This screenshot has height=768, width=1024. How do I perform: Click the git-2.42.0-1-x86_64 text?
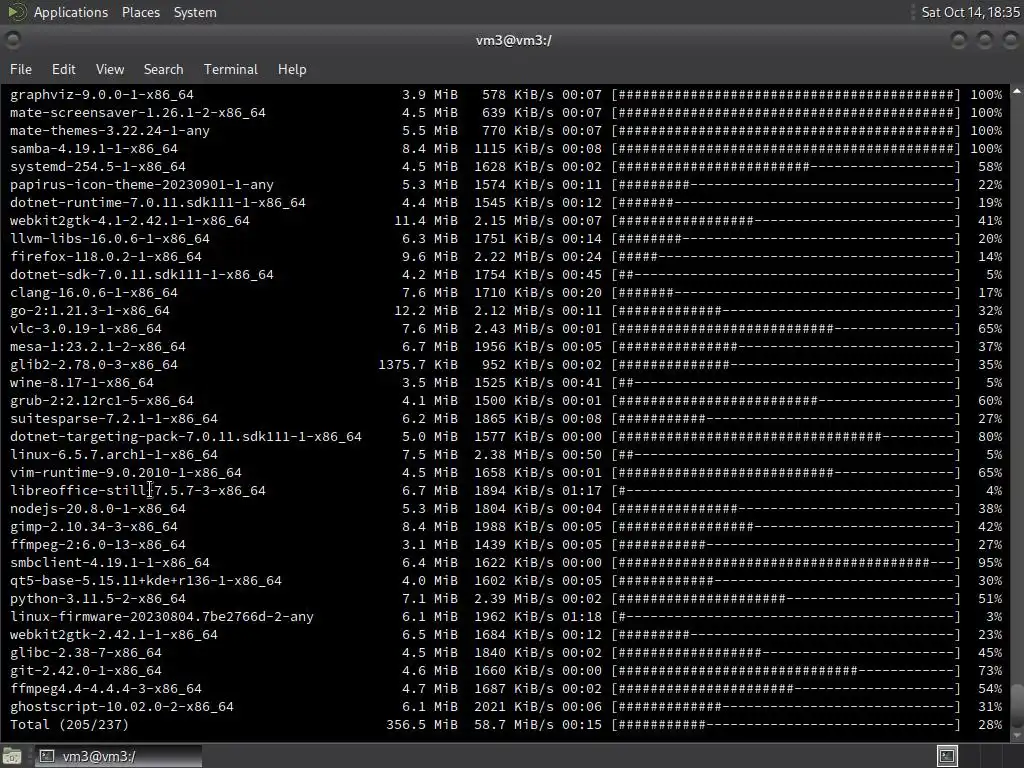(86, 671)
